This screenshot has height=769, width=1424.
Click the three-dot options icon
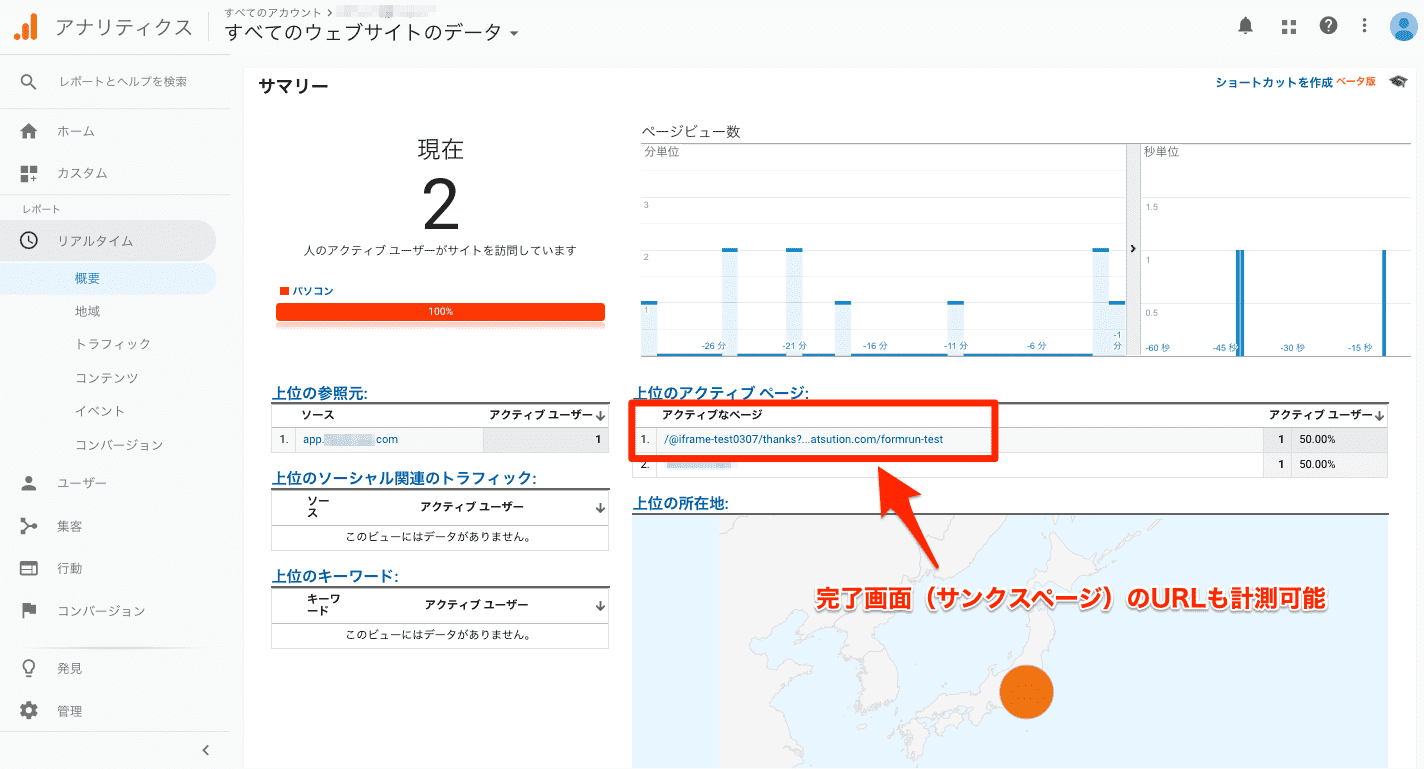coord(1364,25)
